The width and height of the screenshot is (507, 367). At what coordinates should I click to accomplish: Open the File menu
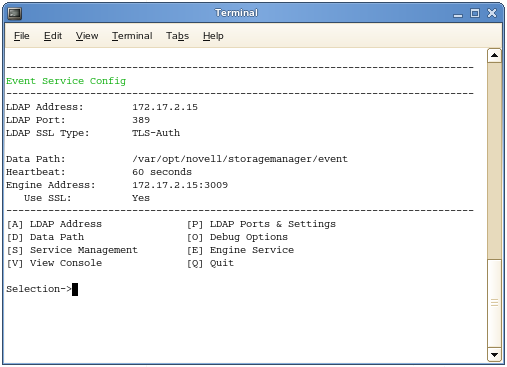[x=22, y=36]
